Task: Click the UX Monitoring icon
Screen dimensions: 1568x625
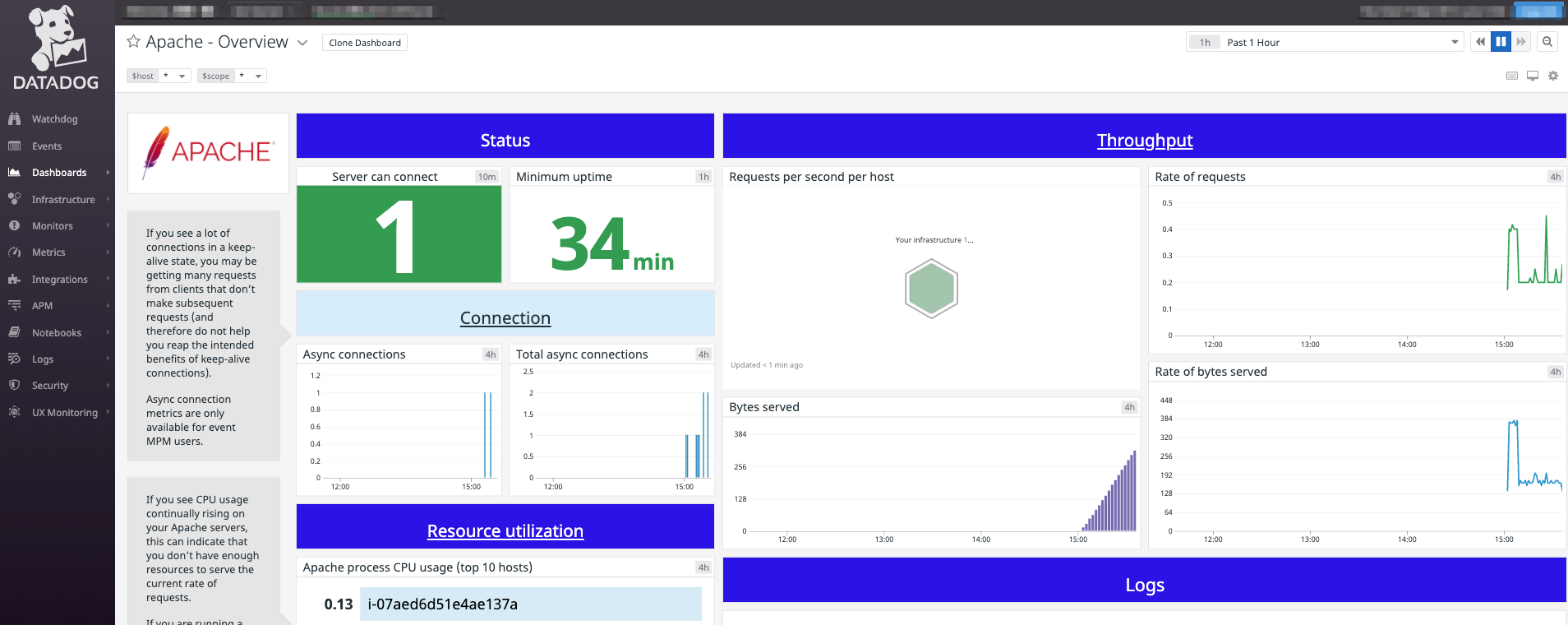Action: [x=14, y=412]
